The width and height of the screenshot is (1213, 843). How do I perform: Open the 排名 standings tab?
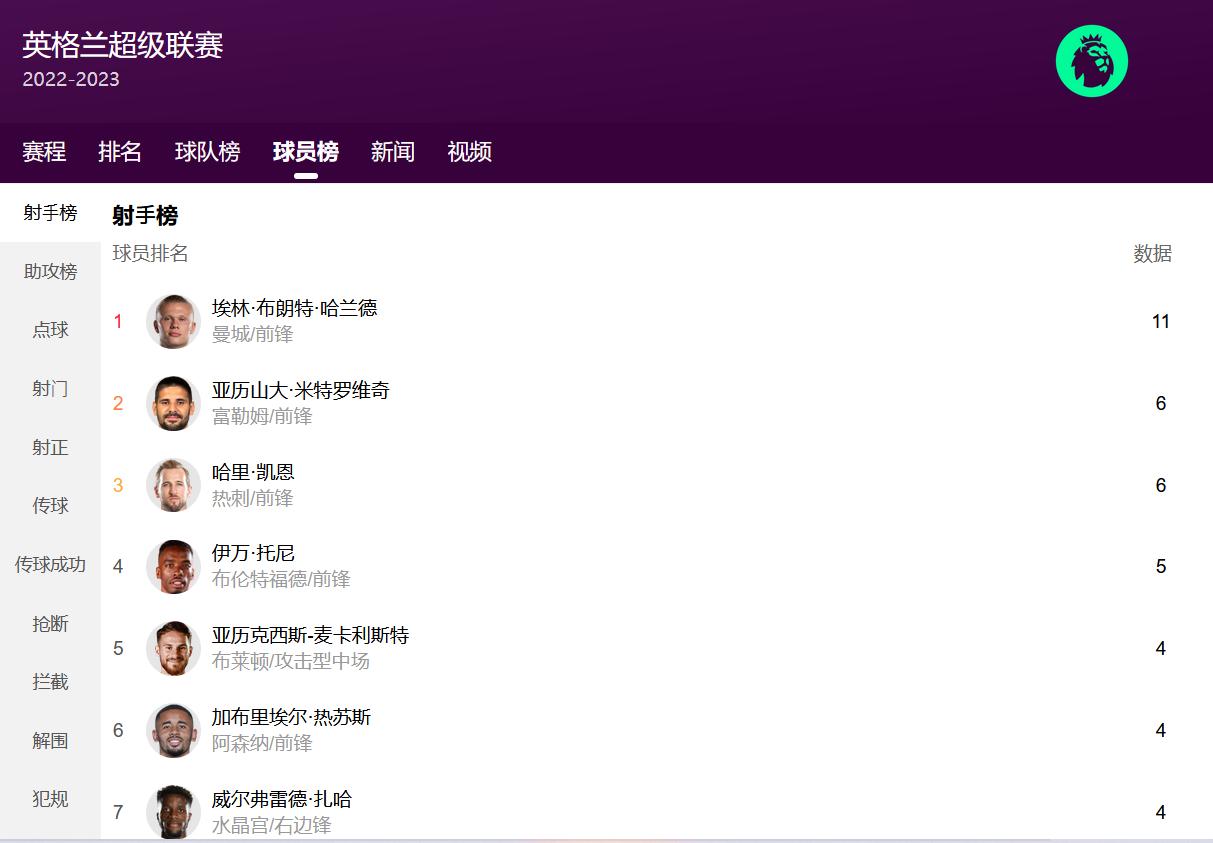pyautogui.click(x=120, y=152)
